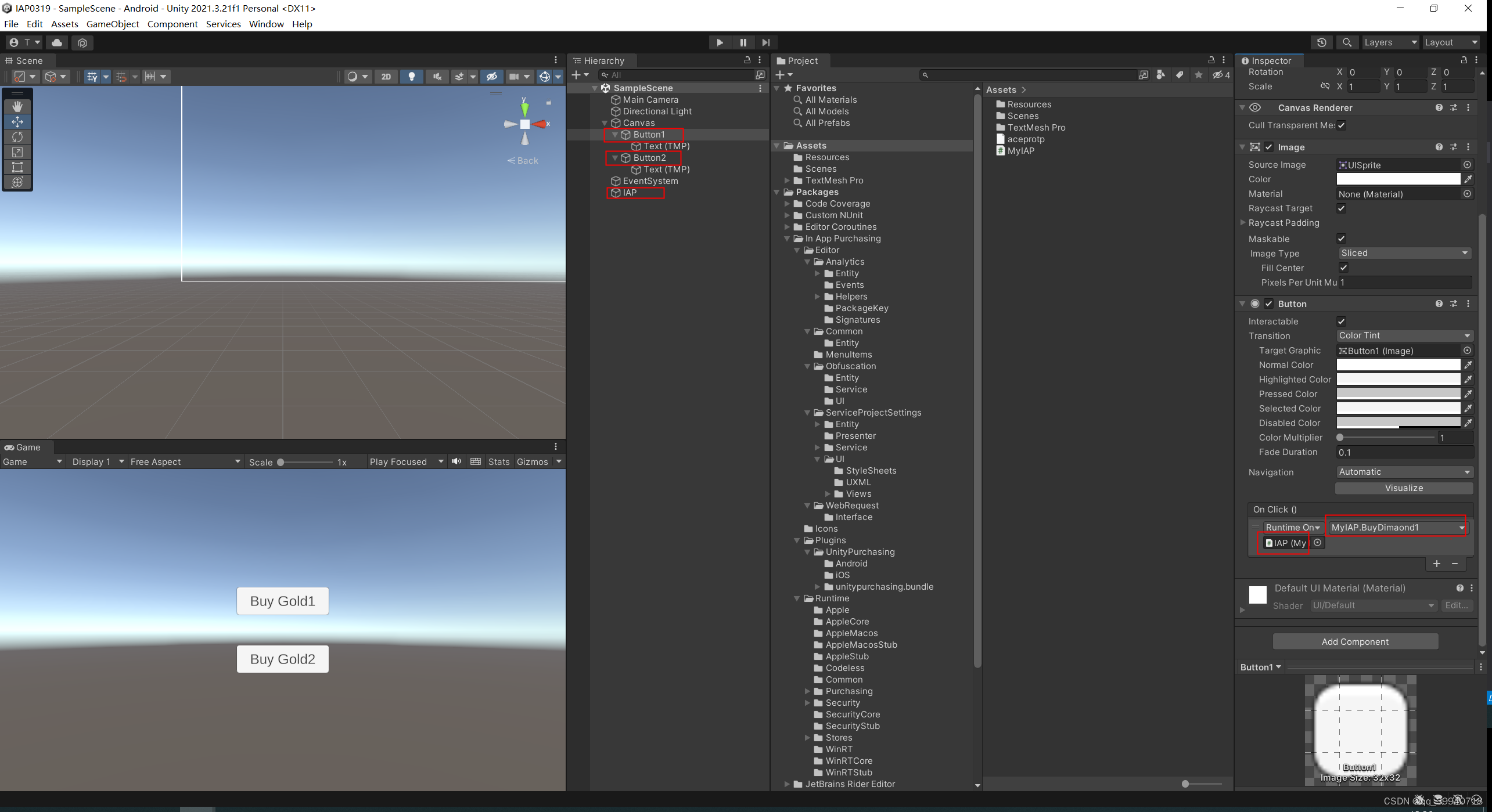Open Undo History clock icon
Viewport: 1492px width, 812px height.
click(x=1321, y=42)
